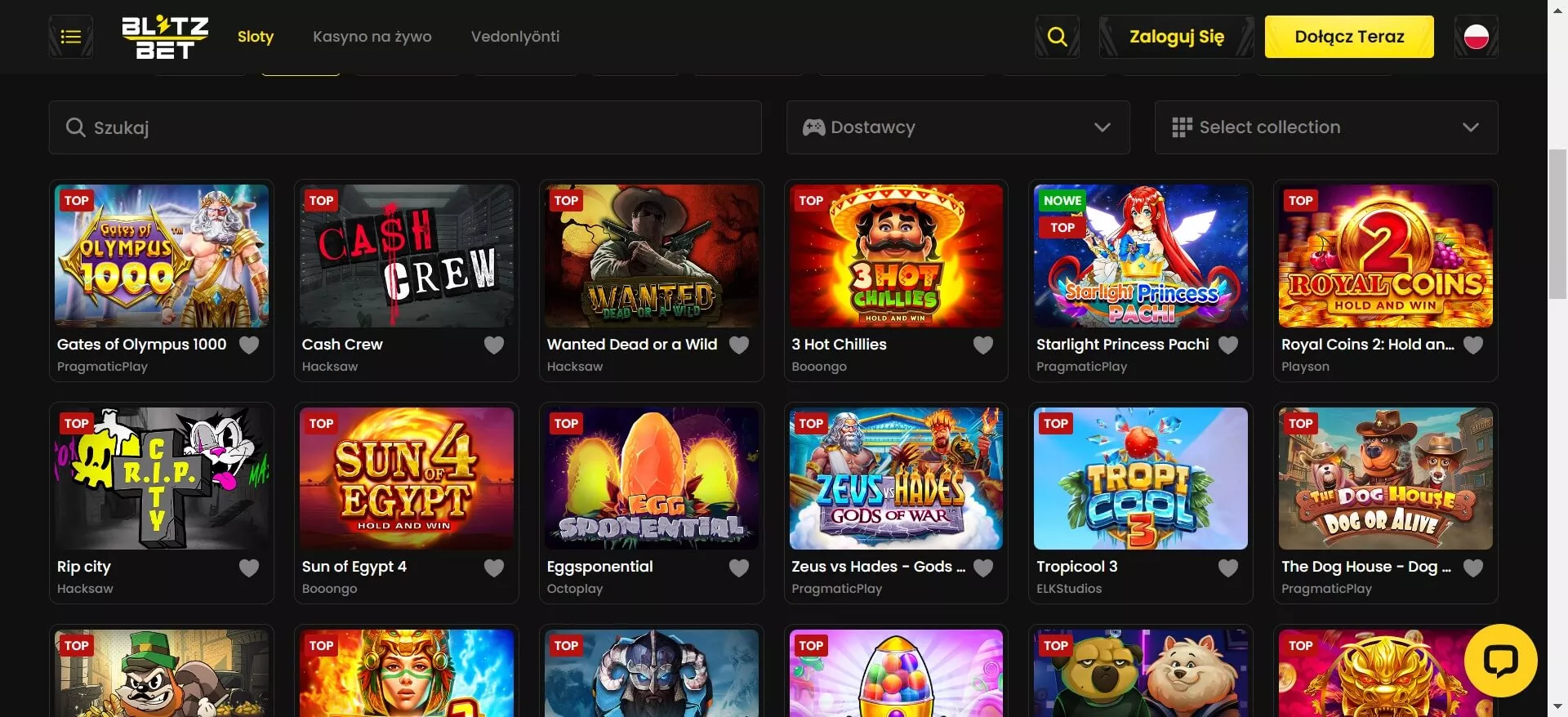This screenshot has height=717, width=1568.
Task: Open the Wanted Dead or a Wild thumbnail
Action: pos(651,256)
